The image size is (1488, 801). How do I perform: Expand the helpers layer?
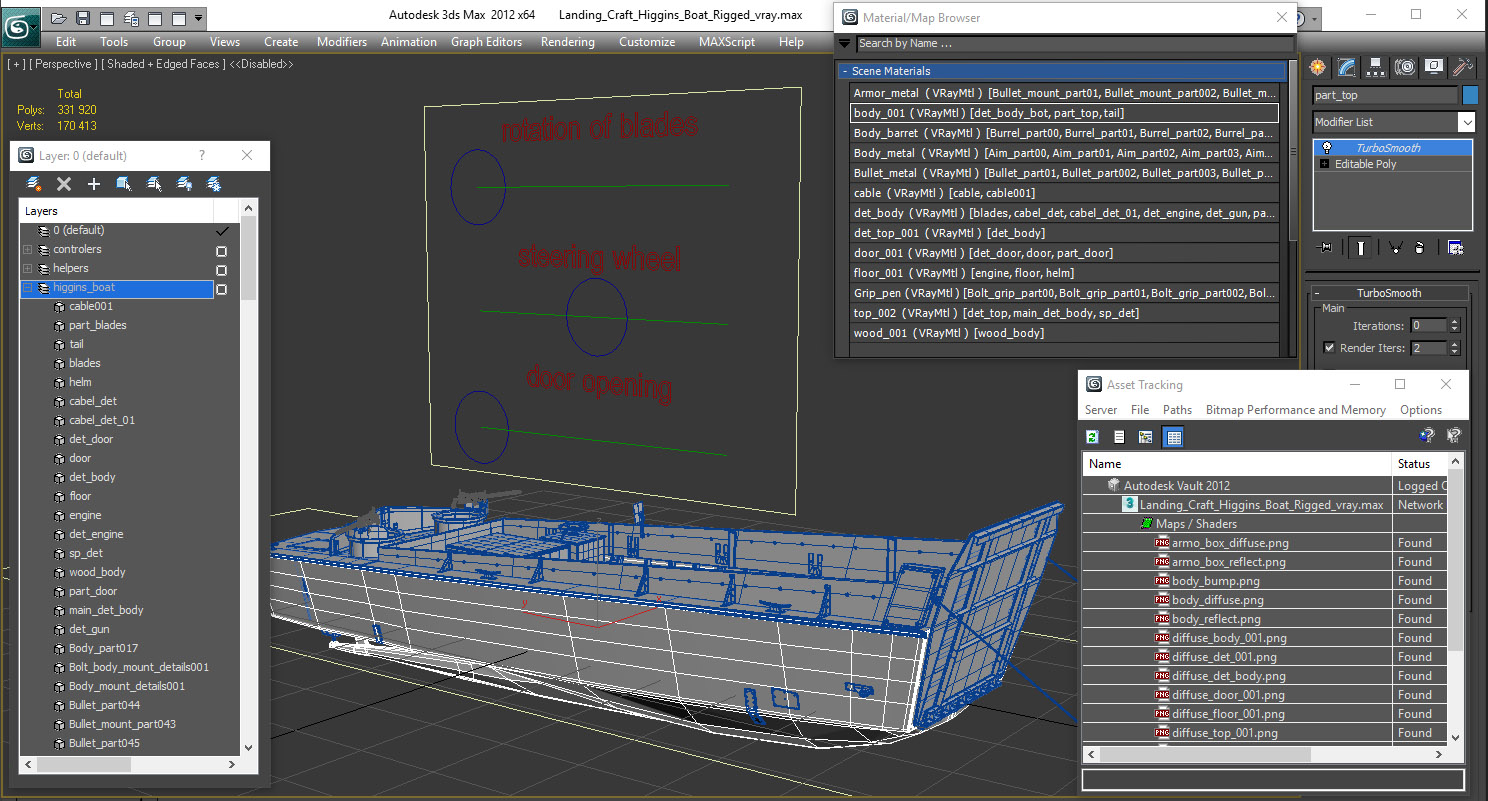(28, 269)
